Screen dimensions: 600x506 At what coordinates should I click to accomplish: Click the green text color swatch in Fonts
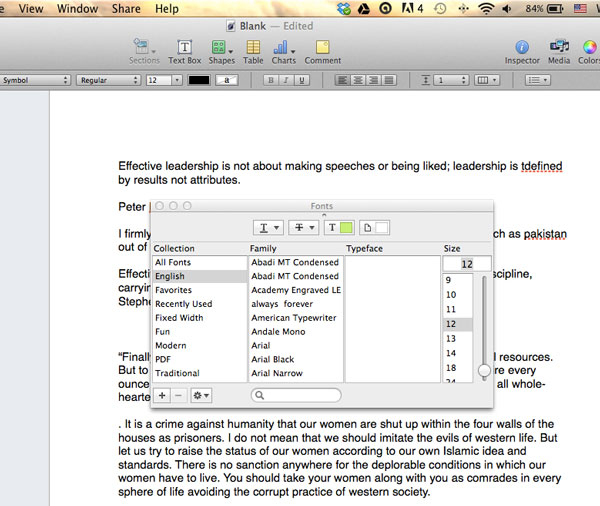[346, 228]
